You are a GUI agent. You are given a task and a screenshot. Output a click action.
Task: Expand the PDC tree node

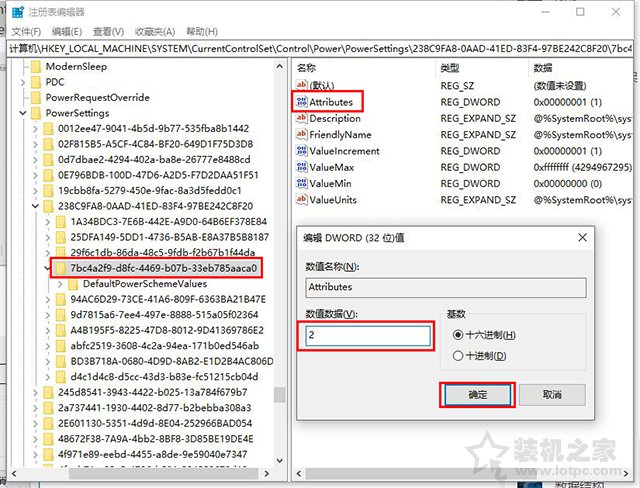click(x=23, y=82)
